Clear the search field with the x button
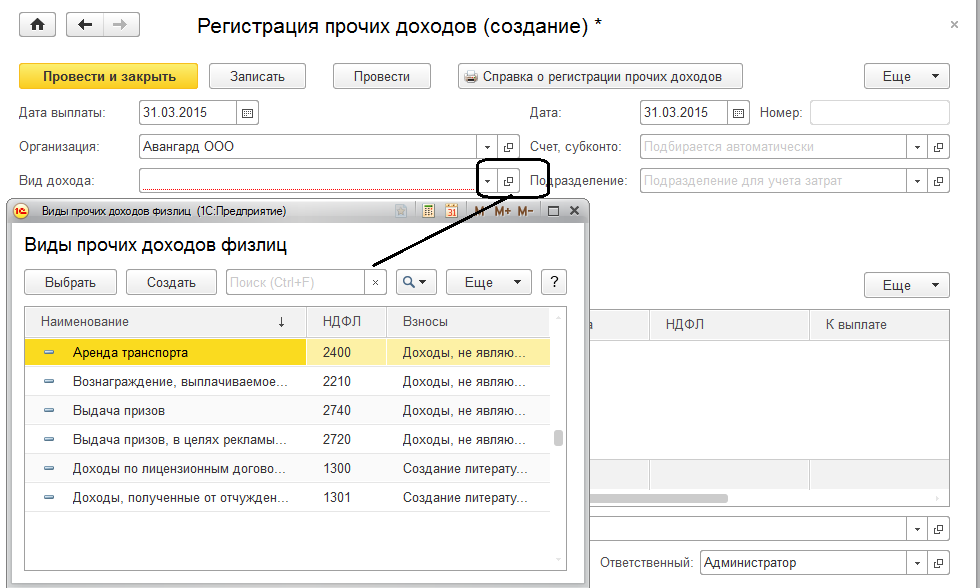The height and width of the screenshot is (588, 980). pyautogui.click(x=375, y=283)
